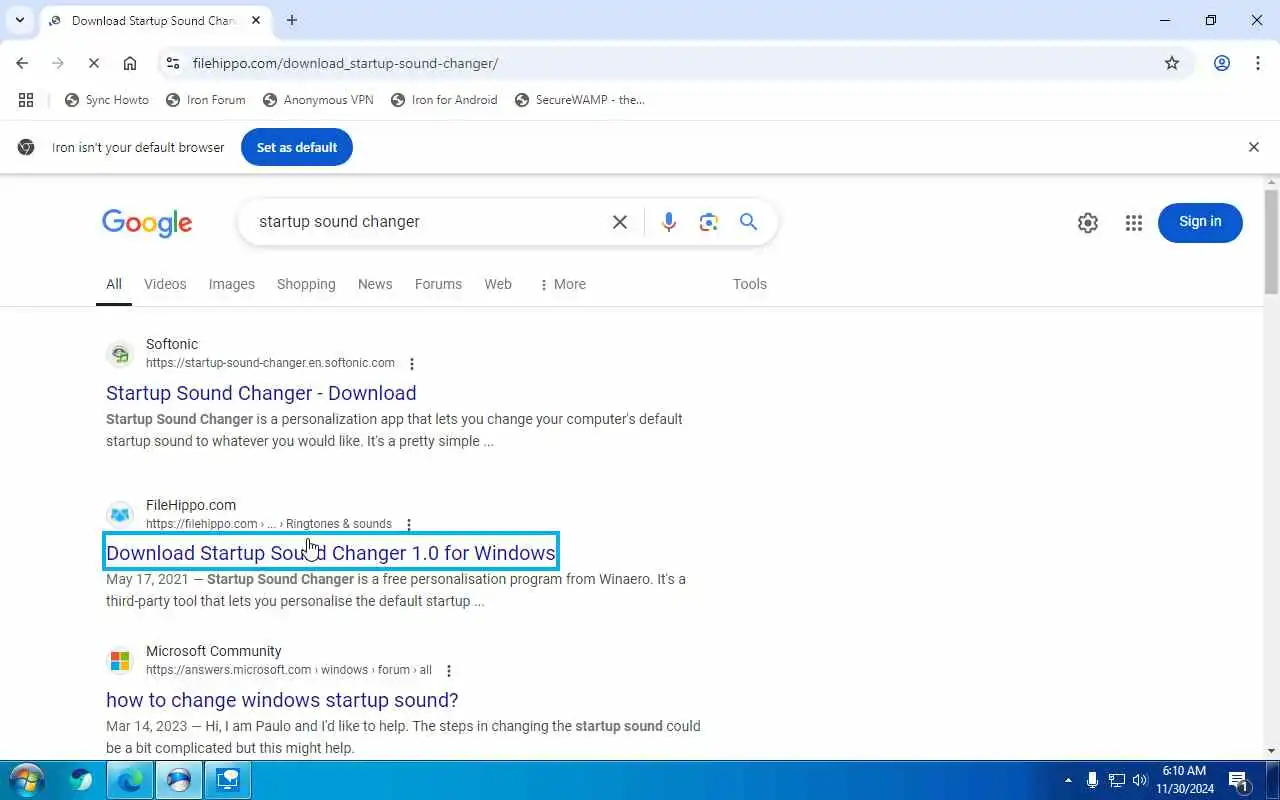Open the Sync Howto bookmark
The height and width of the screenshot is (800, 1280).
[x=107, y=100]
